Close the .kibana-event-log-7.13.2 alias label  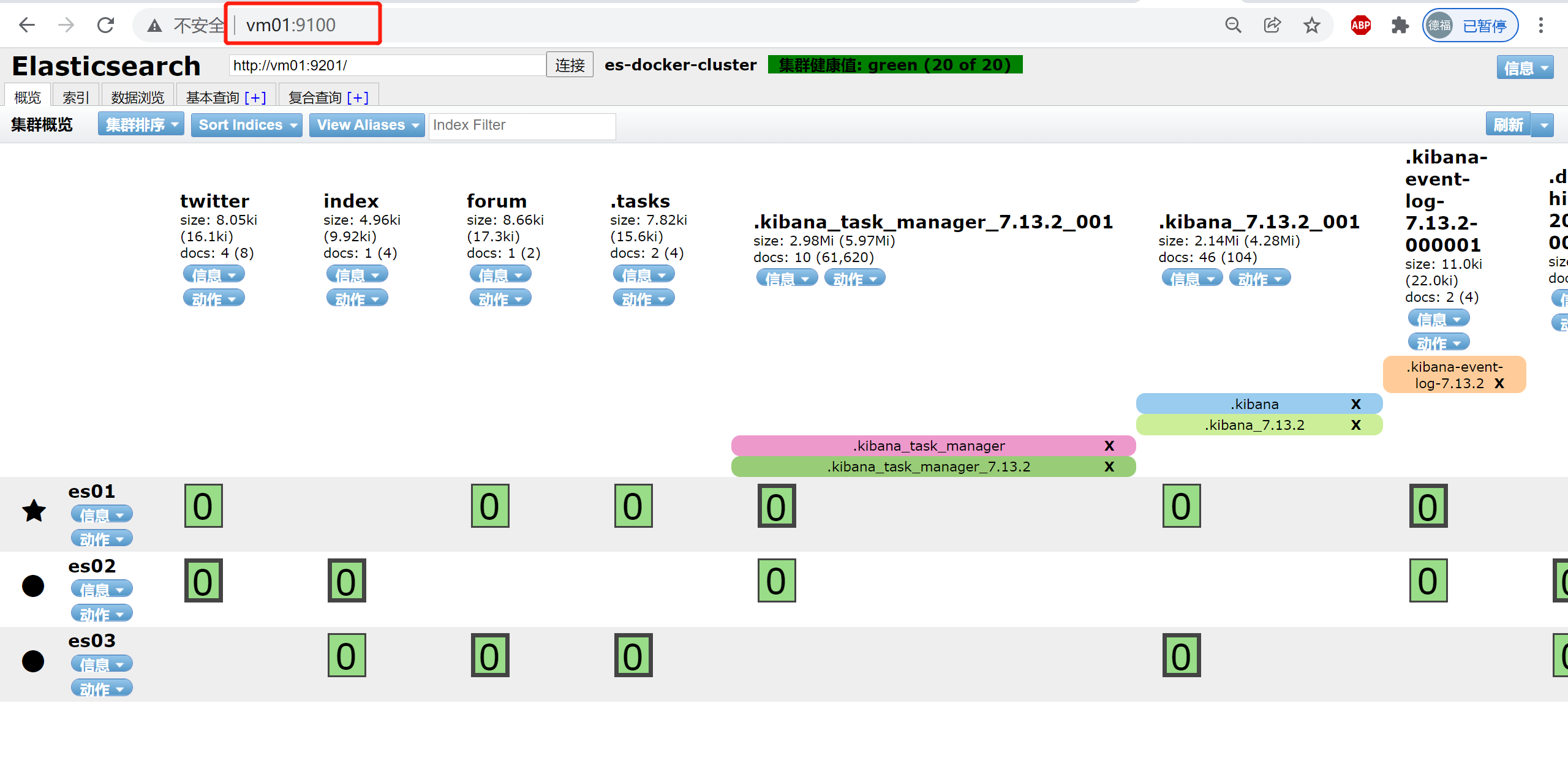(1499, 383)
